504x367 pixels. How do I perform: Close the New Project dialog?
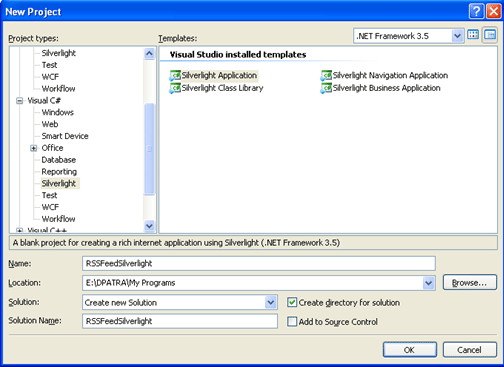click(x=494, y=12)
